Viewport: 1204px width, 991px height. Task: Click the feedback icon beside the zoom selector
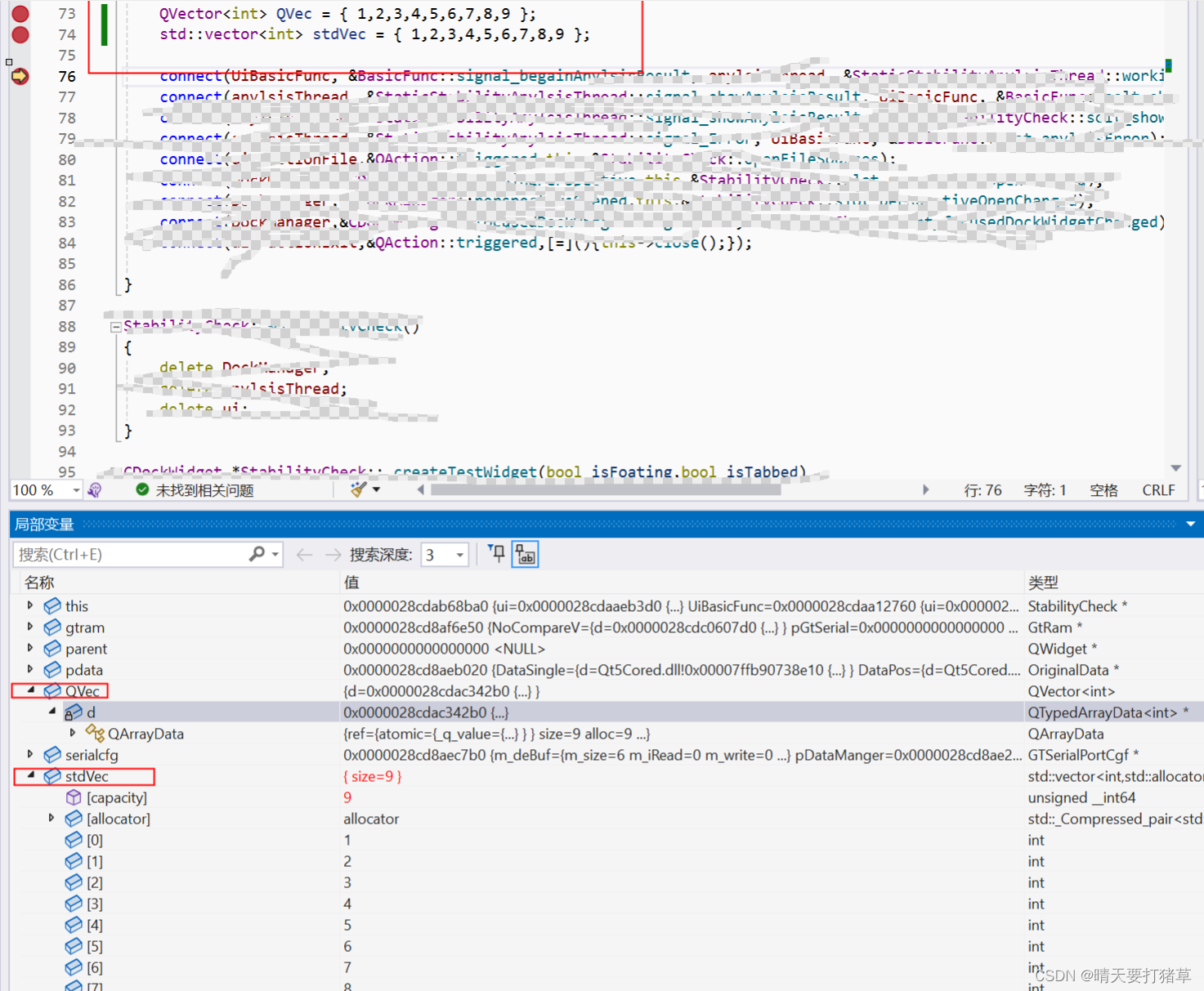(95, 489)
